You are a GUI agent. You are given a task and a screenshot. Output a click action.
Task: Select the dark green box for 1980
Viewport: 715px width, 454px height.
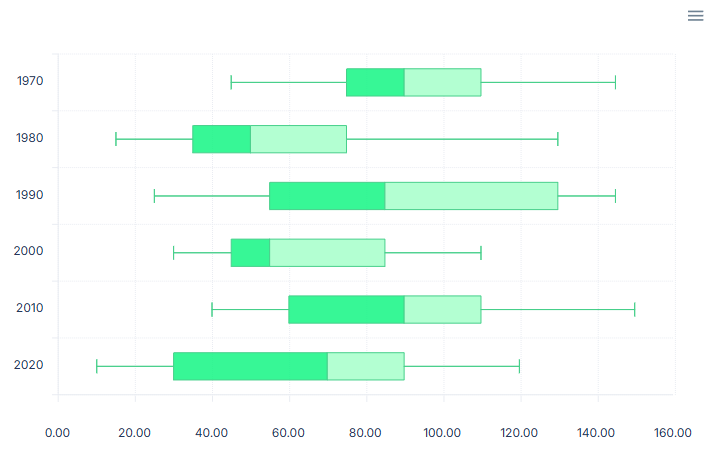click(221, 139)
